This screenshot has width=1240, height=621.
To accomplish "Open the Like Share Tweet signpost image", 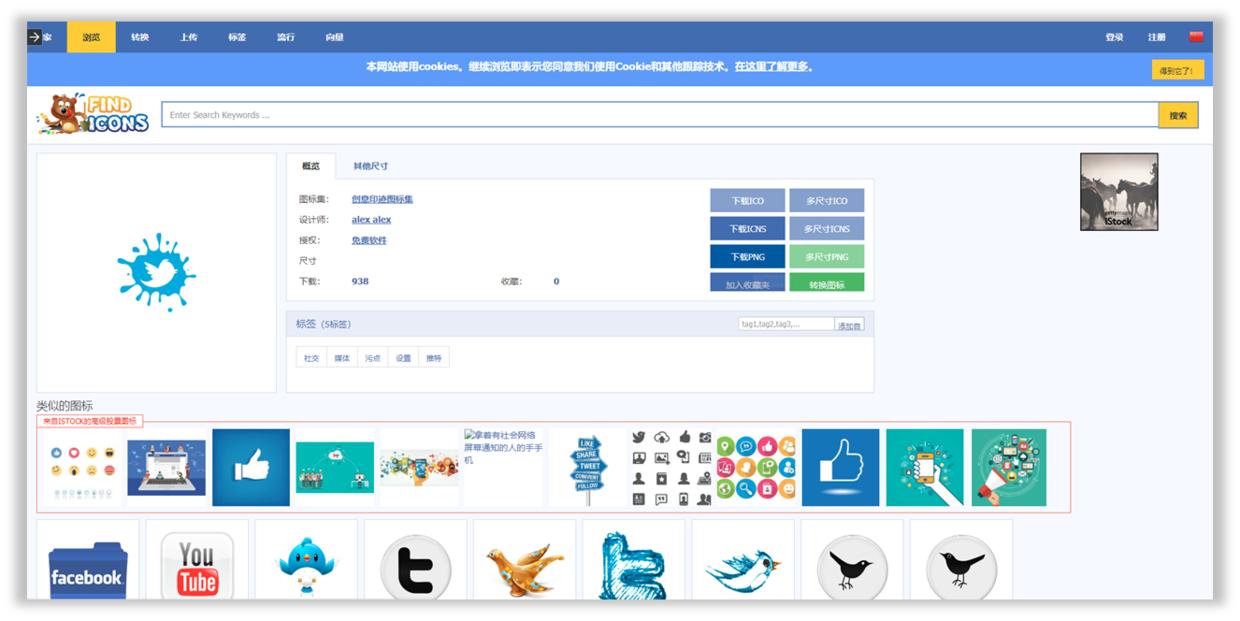I will [587, 466].
